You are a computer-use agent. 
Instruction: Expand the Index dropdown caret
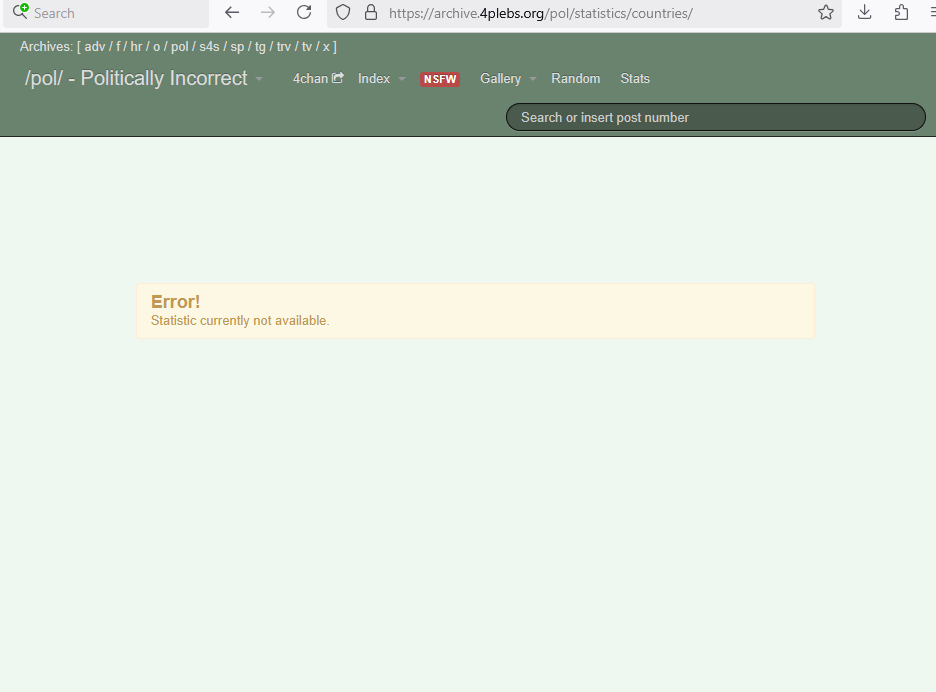click(402, 79)
